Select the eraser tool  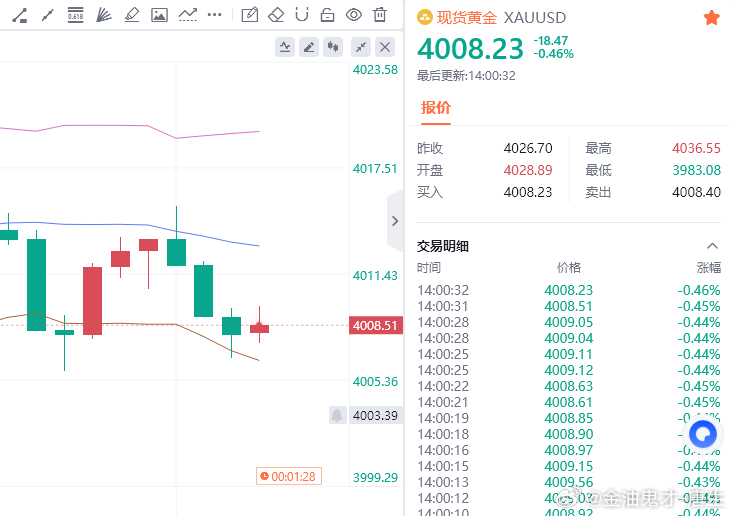pyautogui.click(x=276, y=15)
